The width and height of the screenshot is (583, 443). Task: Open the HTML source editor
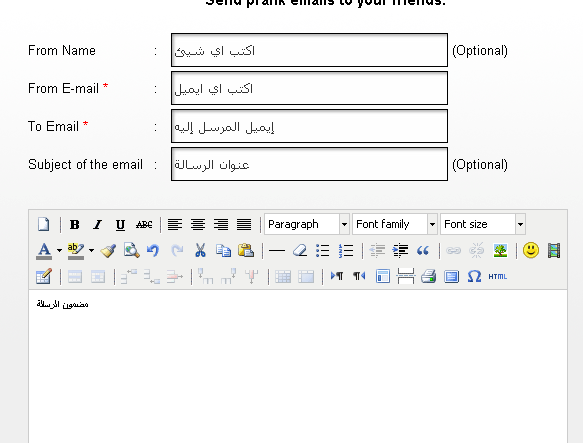click(497, 276)
